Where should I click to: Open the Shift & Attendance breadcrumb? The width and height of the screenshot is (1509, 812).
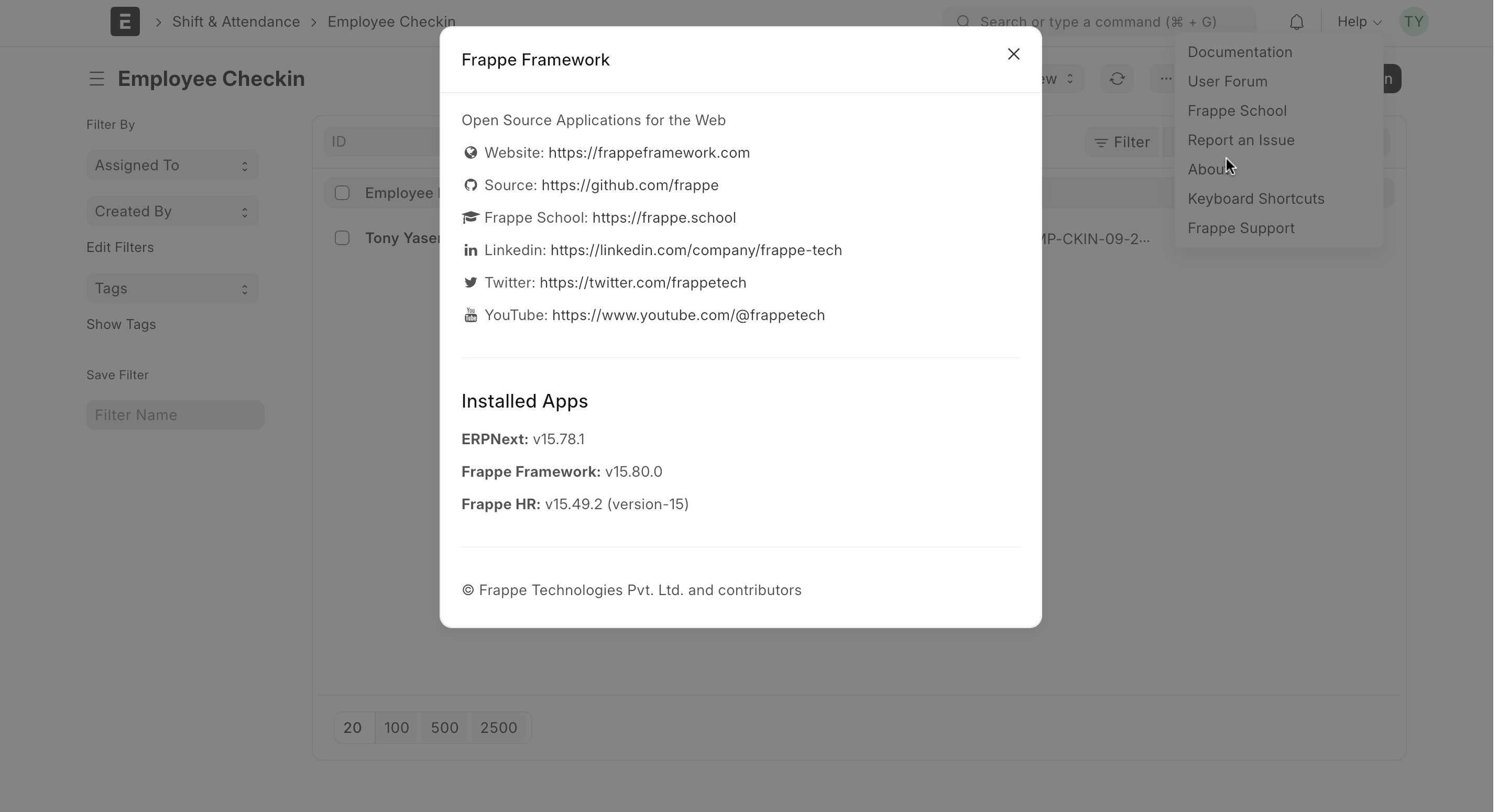pyautogui.click(x=236, y=21)
